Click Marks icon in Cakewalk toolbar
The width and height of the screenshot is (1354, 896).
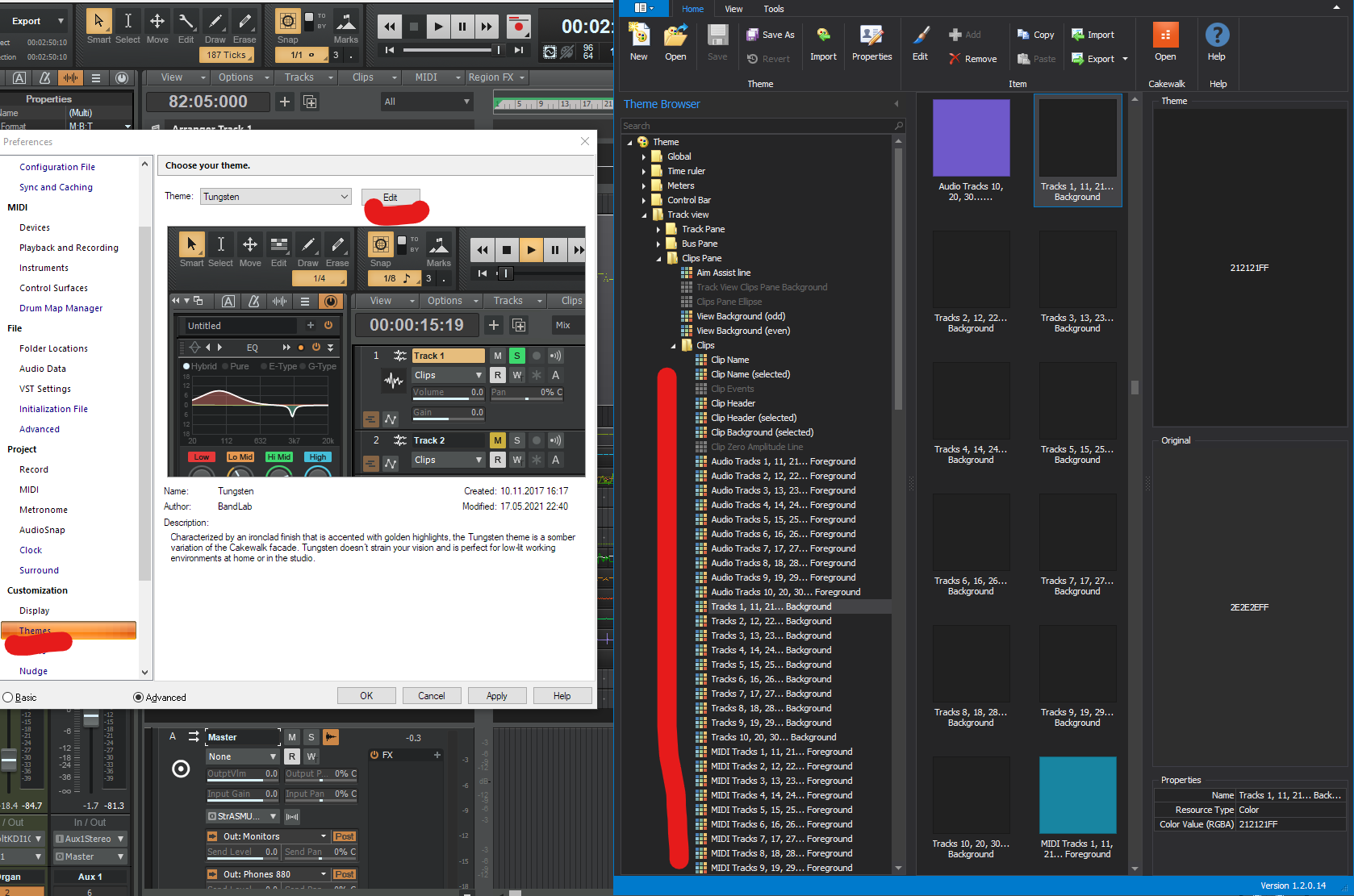[x=346, y=26]
